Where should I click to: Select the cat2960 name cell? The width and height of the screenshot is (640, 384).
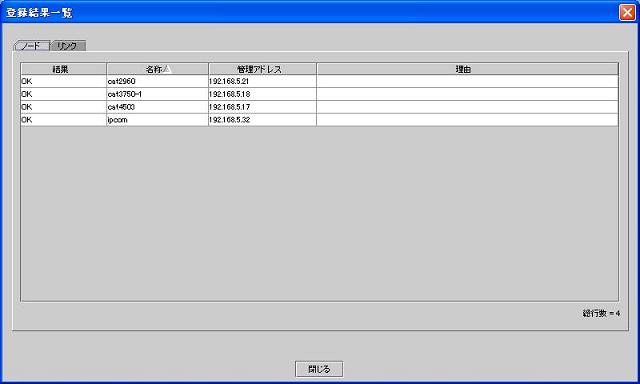click(x=158, y=81)
